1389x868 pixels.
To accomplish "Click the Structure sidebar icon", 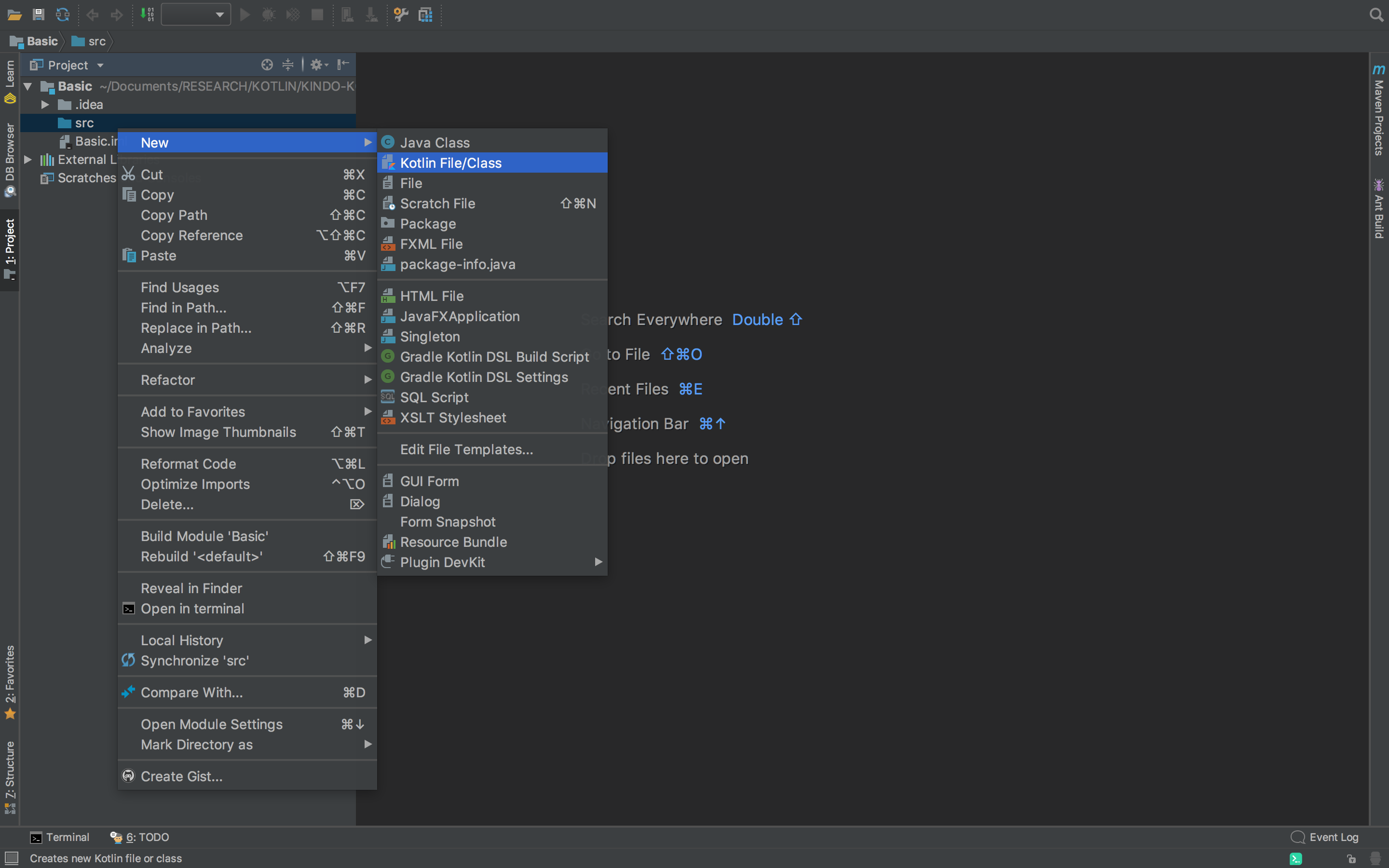I will pyautogui.click(x=10, y=775).
